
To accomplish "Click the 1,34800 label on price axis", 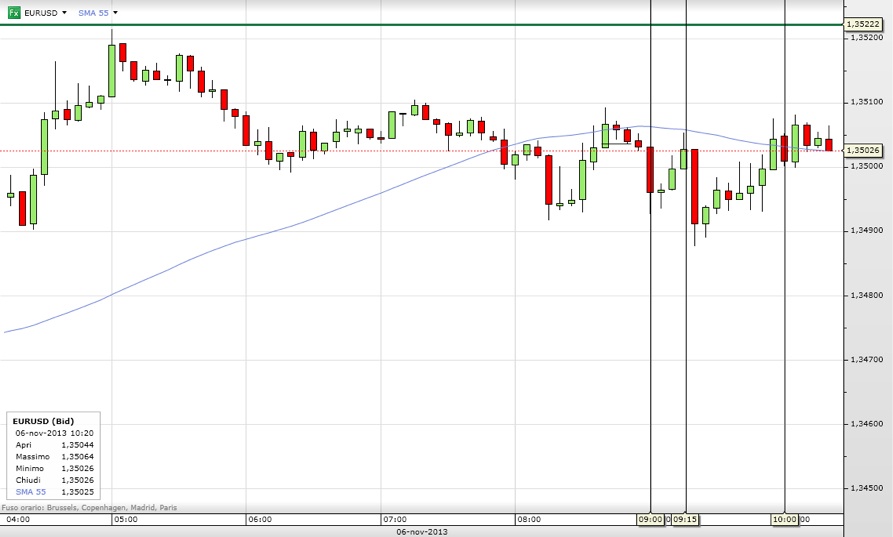I will (x=865, y=295).
